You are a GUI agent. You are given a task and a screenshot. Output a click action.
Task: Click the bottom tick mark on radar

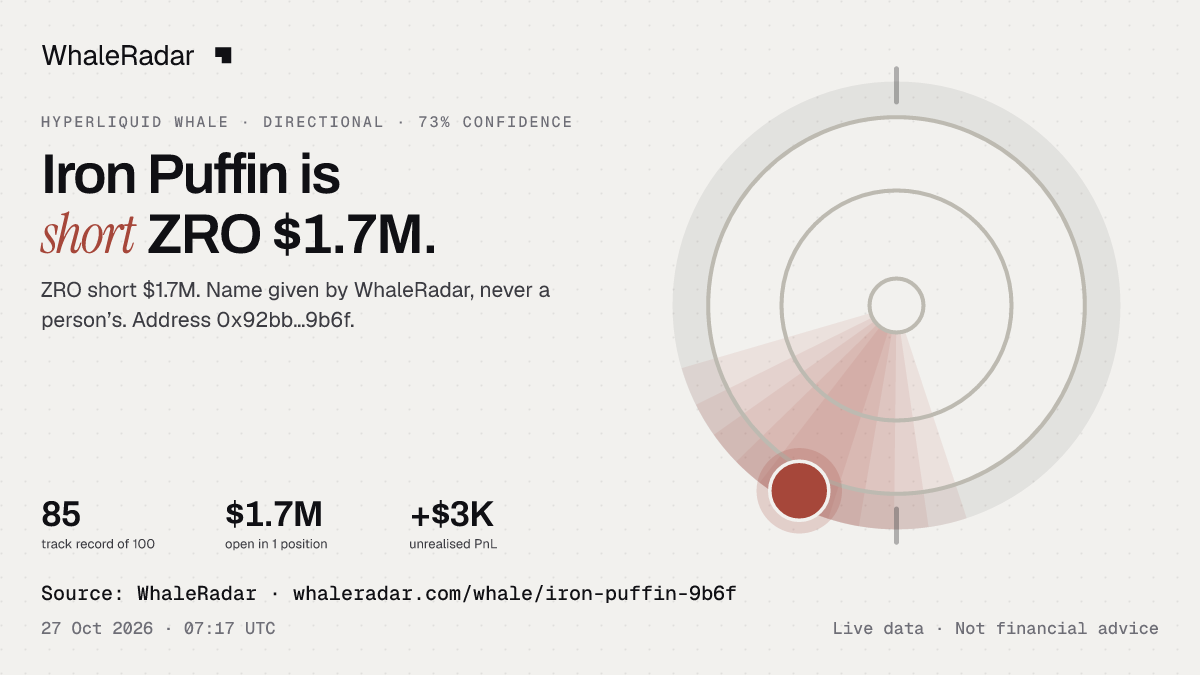point(896,525)
